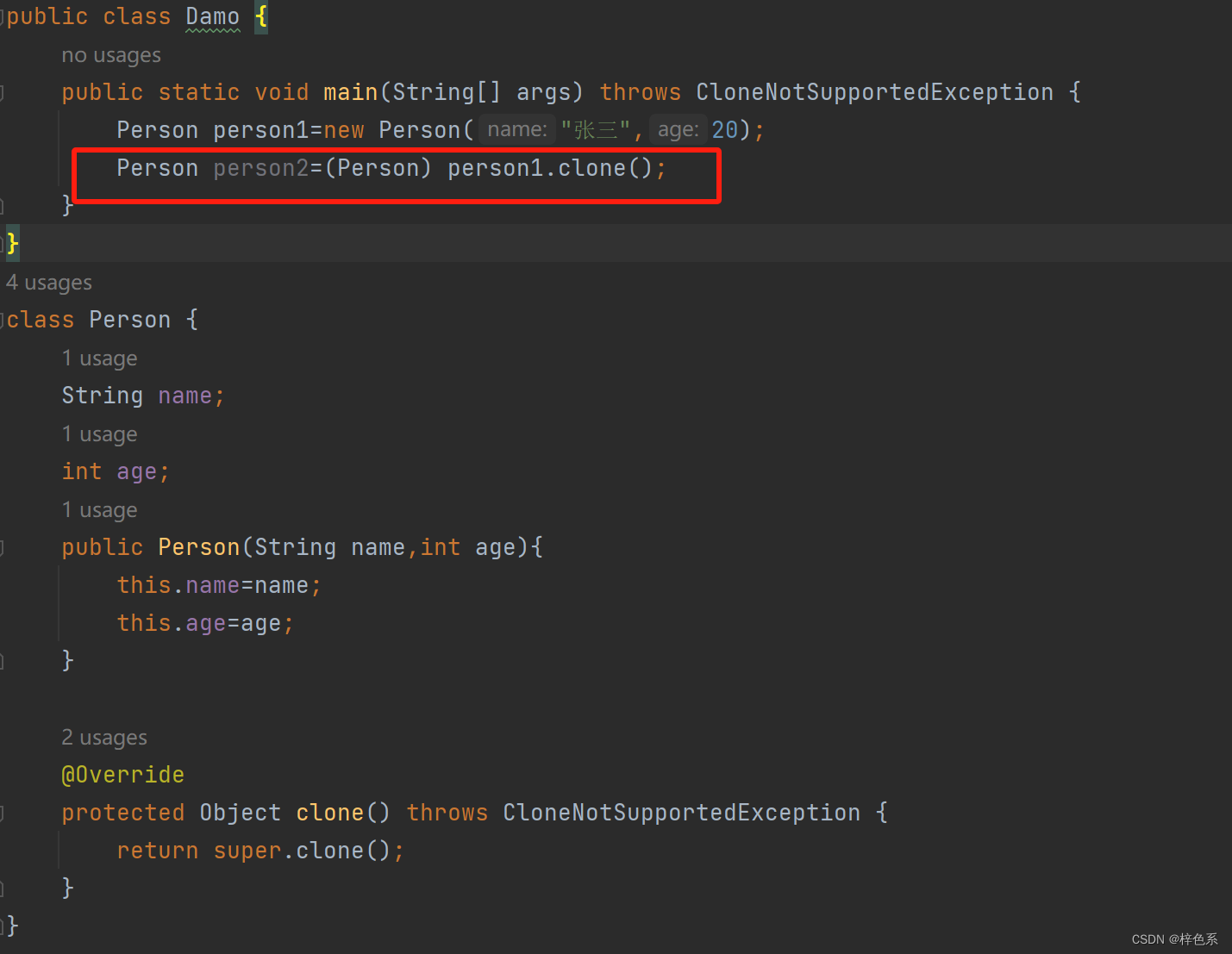Click the int age constructor parameter
1232x954 pixels.
point(468,547)
